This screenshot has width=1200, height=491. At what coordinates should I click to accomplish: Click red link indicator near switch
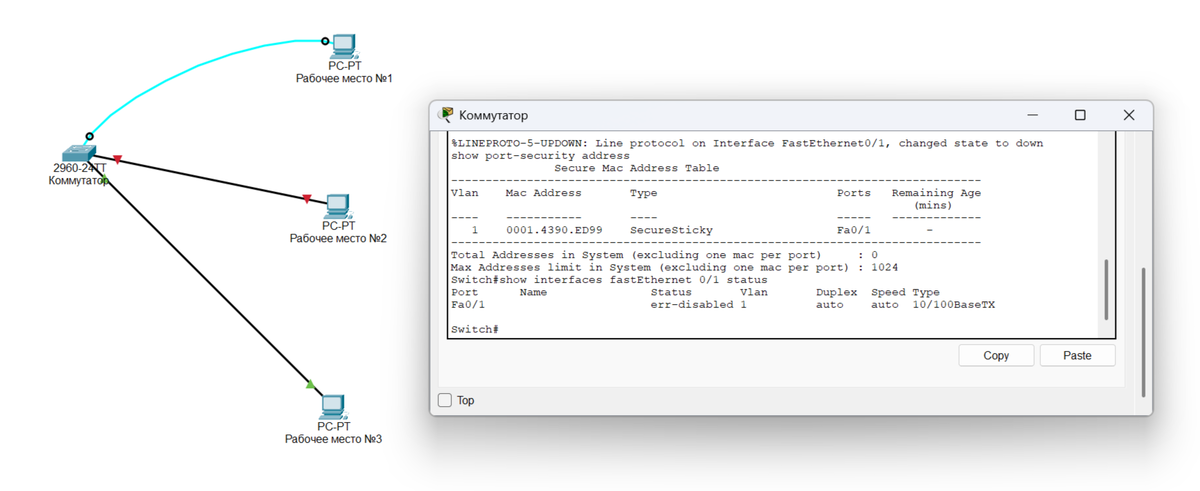point(117,159)
